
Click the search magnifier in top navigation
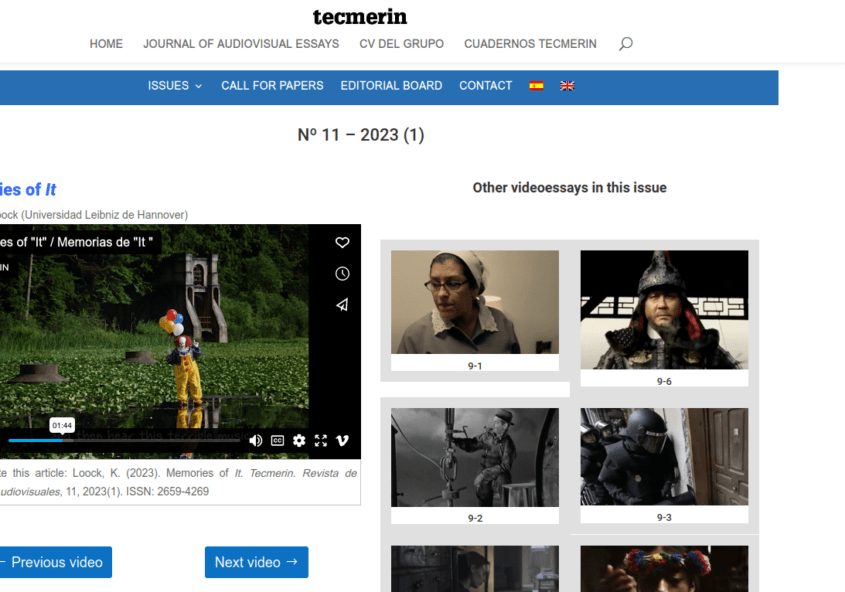(x=625, y=44)
